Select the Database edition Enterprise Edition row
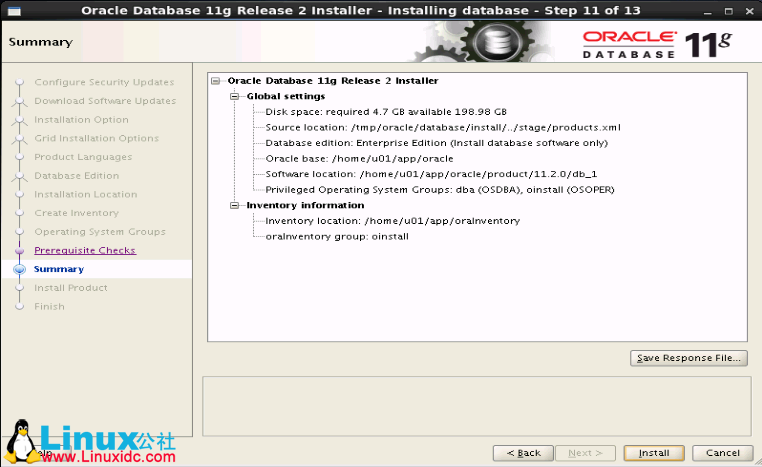Image resolution: width=762 pixels, height=467 pixels. point(436,143)
